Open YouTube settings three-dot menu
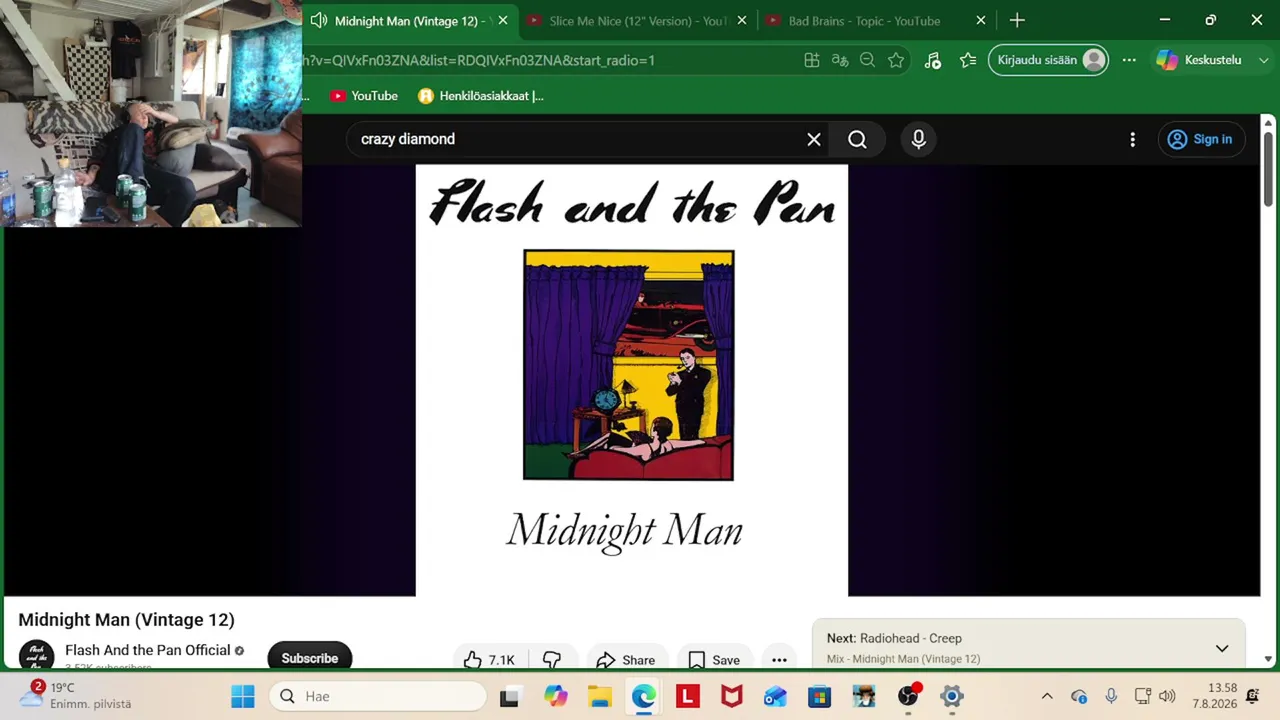 click(x=1132, y=140)
